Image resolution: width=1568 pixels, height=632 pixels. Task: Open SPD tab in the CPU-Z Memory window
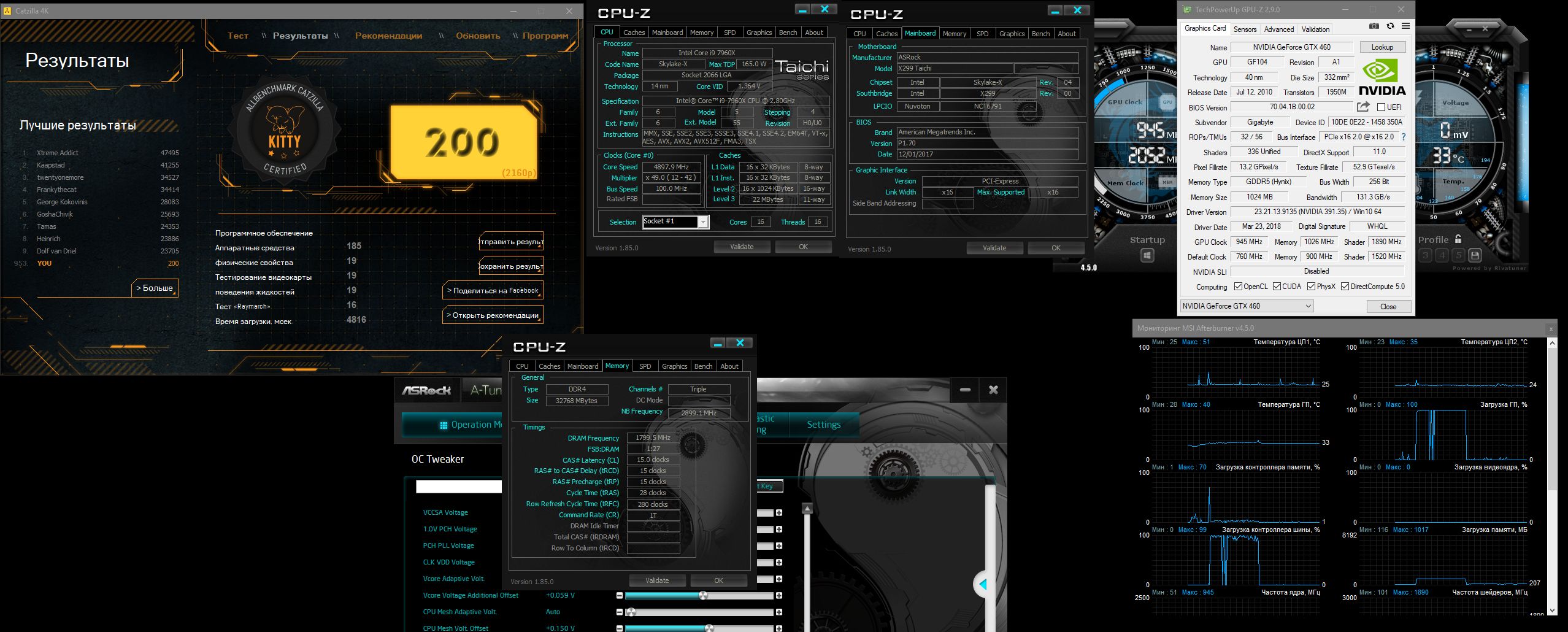(645, 366)
